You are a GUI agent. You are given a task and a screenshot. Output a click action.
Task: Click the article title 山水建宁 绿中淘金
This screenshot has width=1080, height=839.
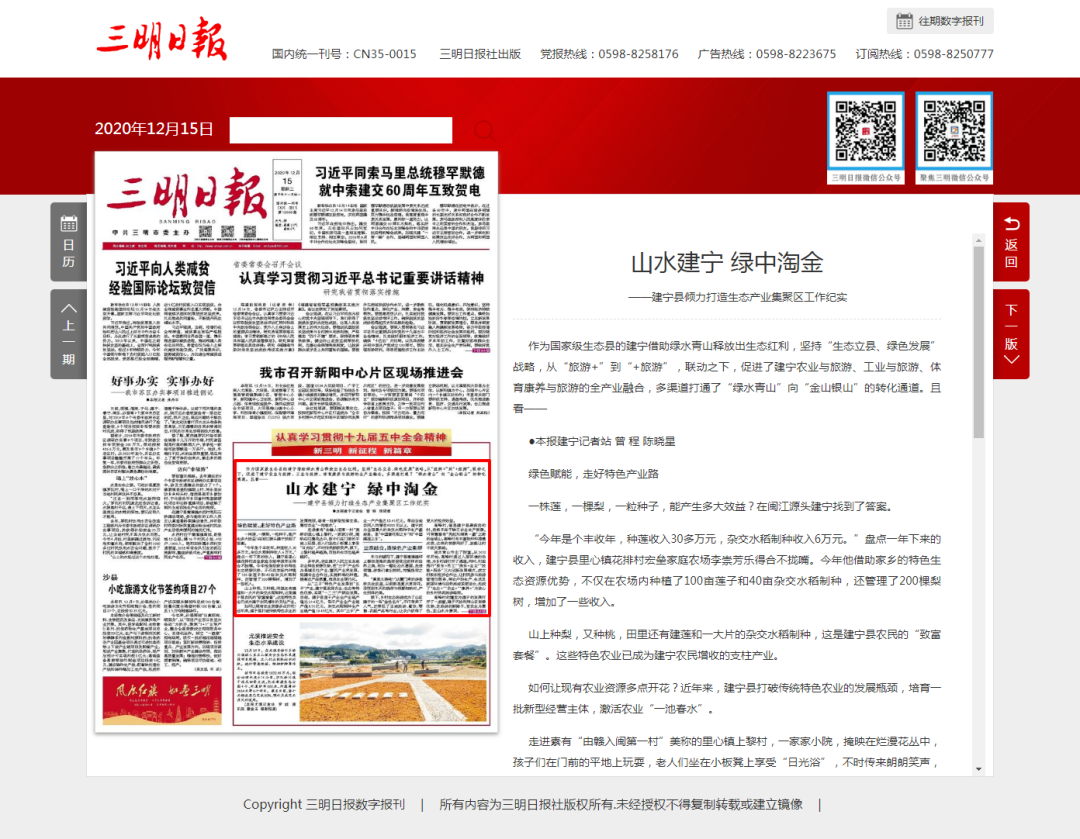coord(727,263)
